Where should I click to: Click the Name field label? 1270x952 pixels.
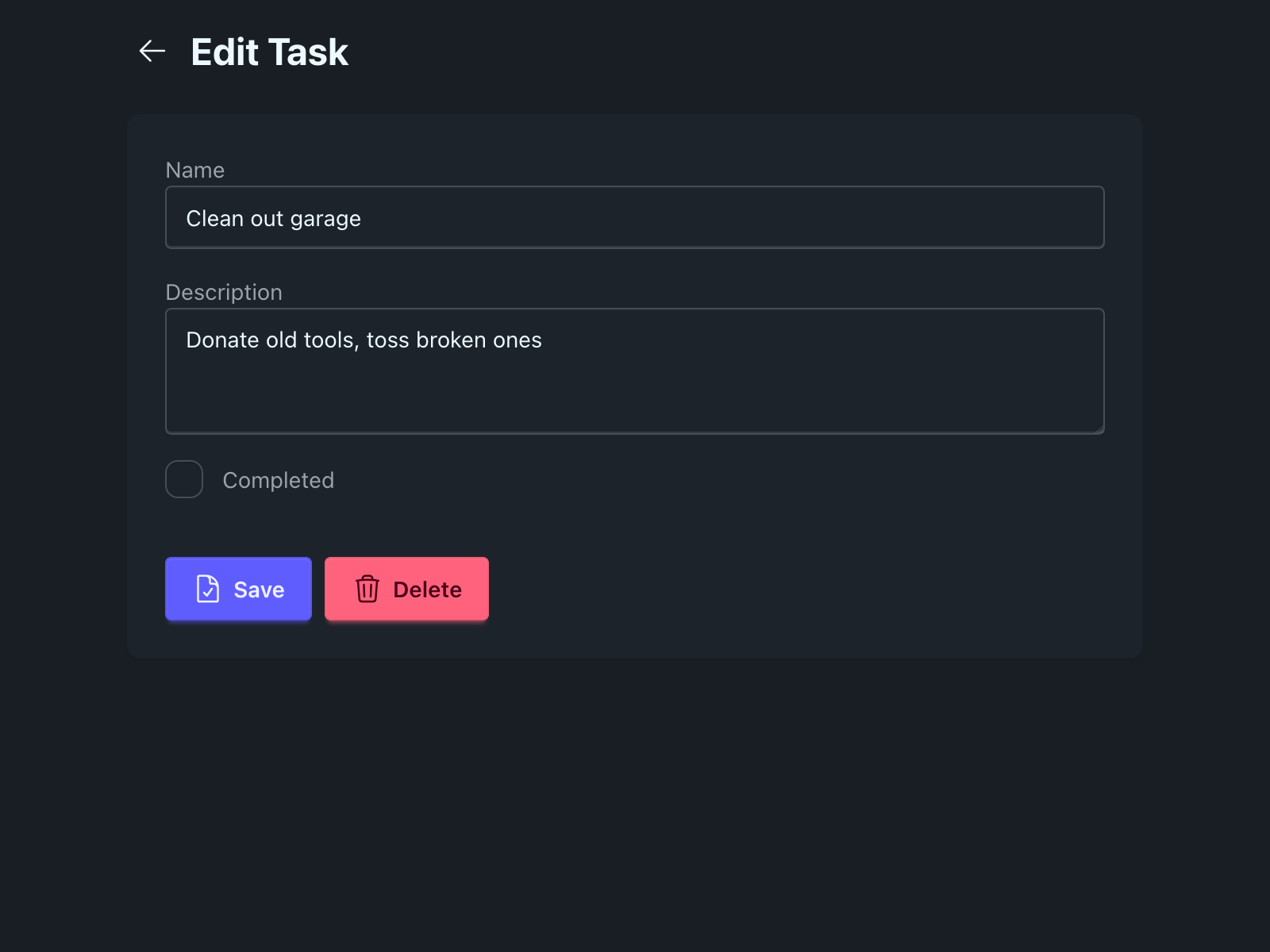[x=194, y=170]
